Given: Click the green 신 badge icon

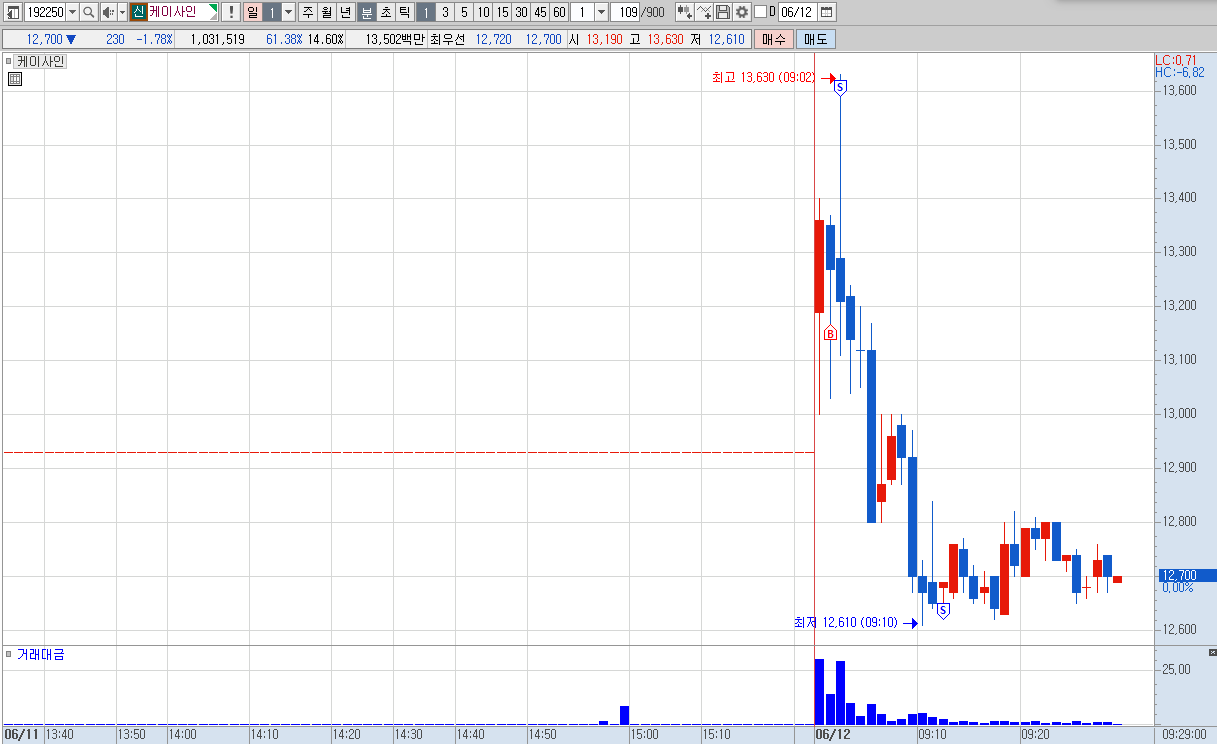Looking at the screenshot, I should click(138, 12).
